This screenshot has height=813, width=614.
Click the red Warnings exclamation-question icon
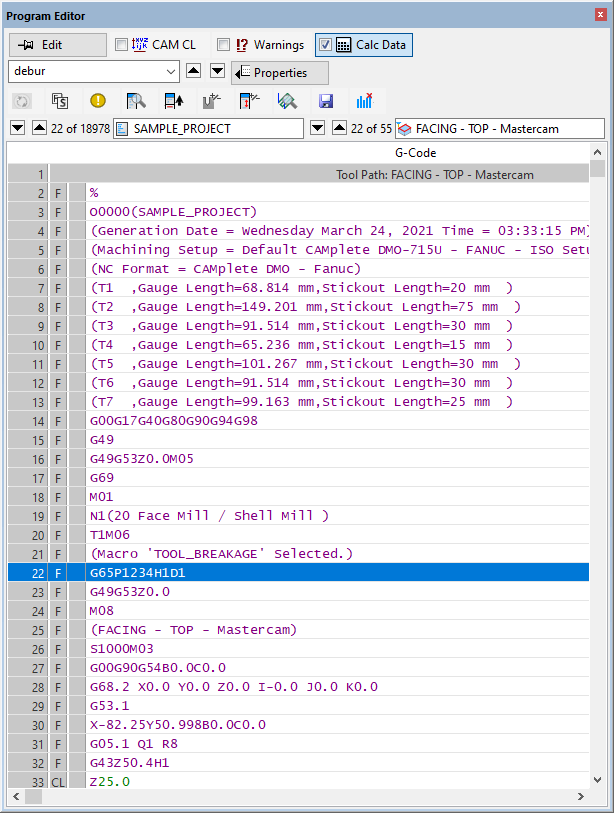coord(242,45)
